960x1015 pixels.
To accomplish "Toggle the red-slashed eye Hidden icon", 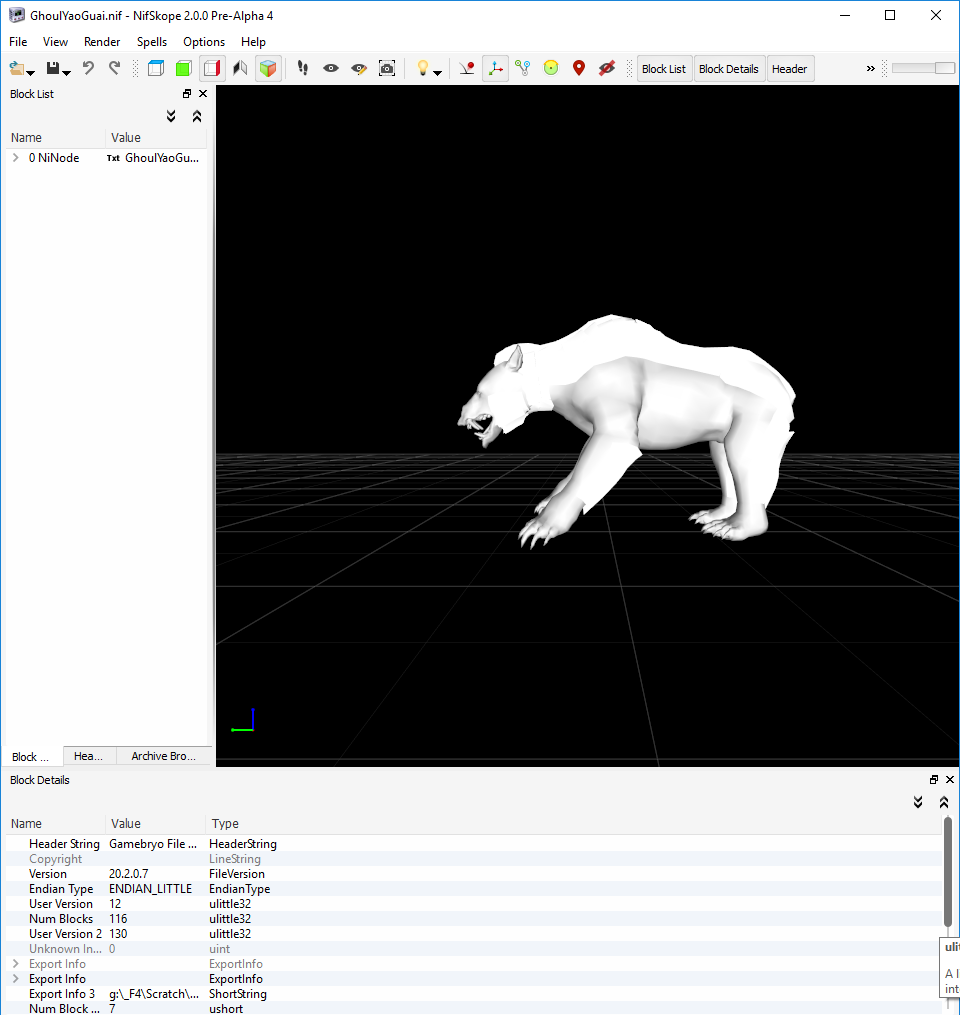I will (x=606, y=69).
